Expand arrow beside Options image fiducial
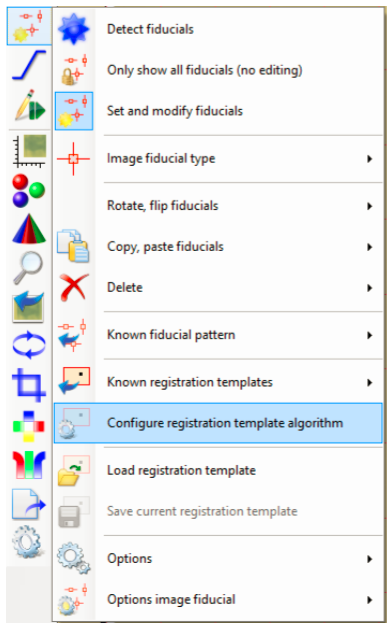The height and width of the screenshot is (640, 391). 369,600
